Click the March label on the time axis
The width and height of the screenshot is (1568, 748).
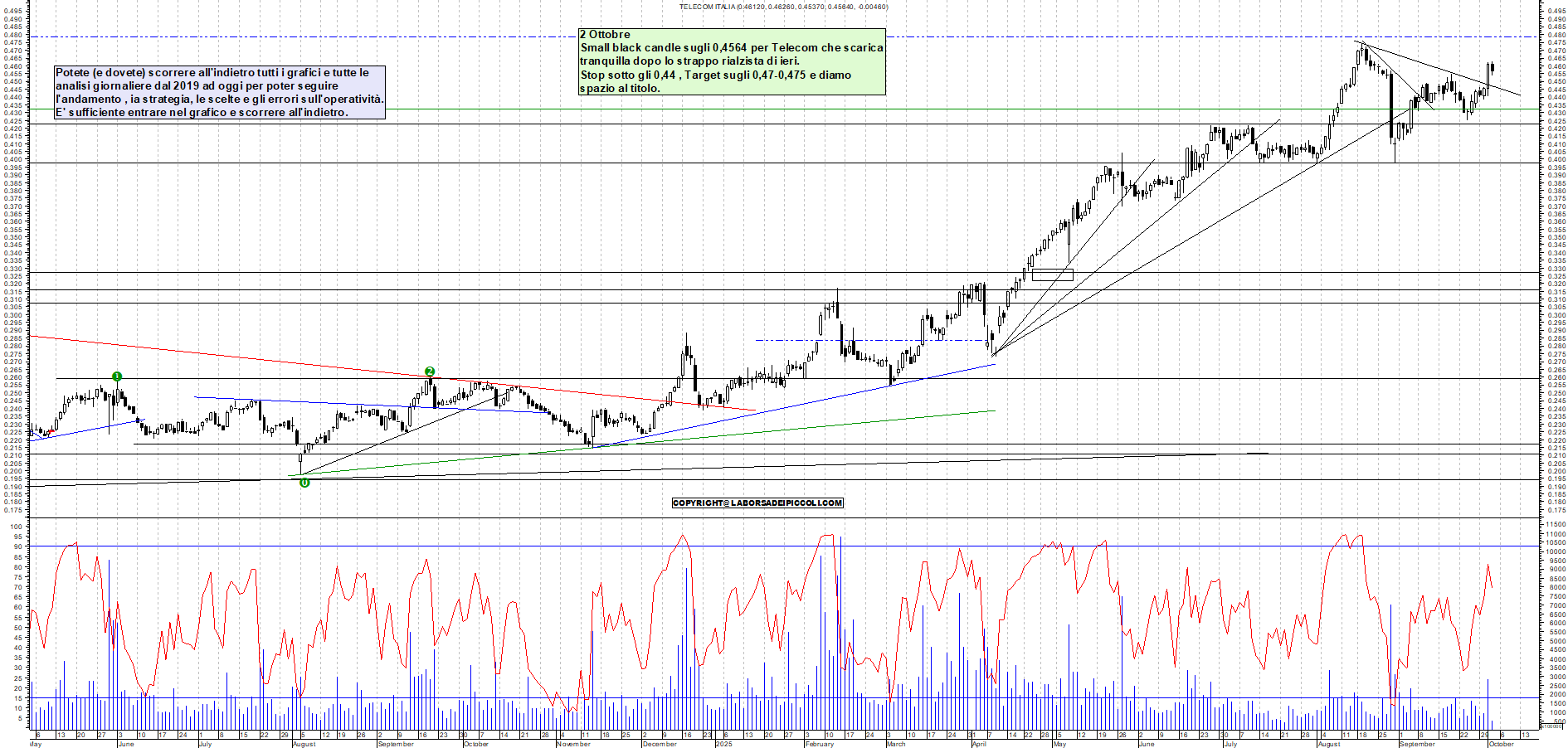point(896,744)
